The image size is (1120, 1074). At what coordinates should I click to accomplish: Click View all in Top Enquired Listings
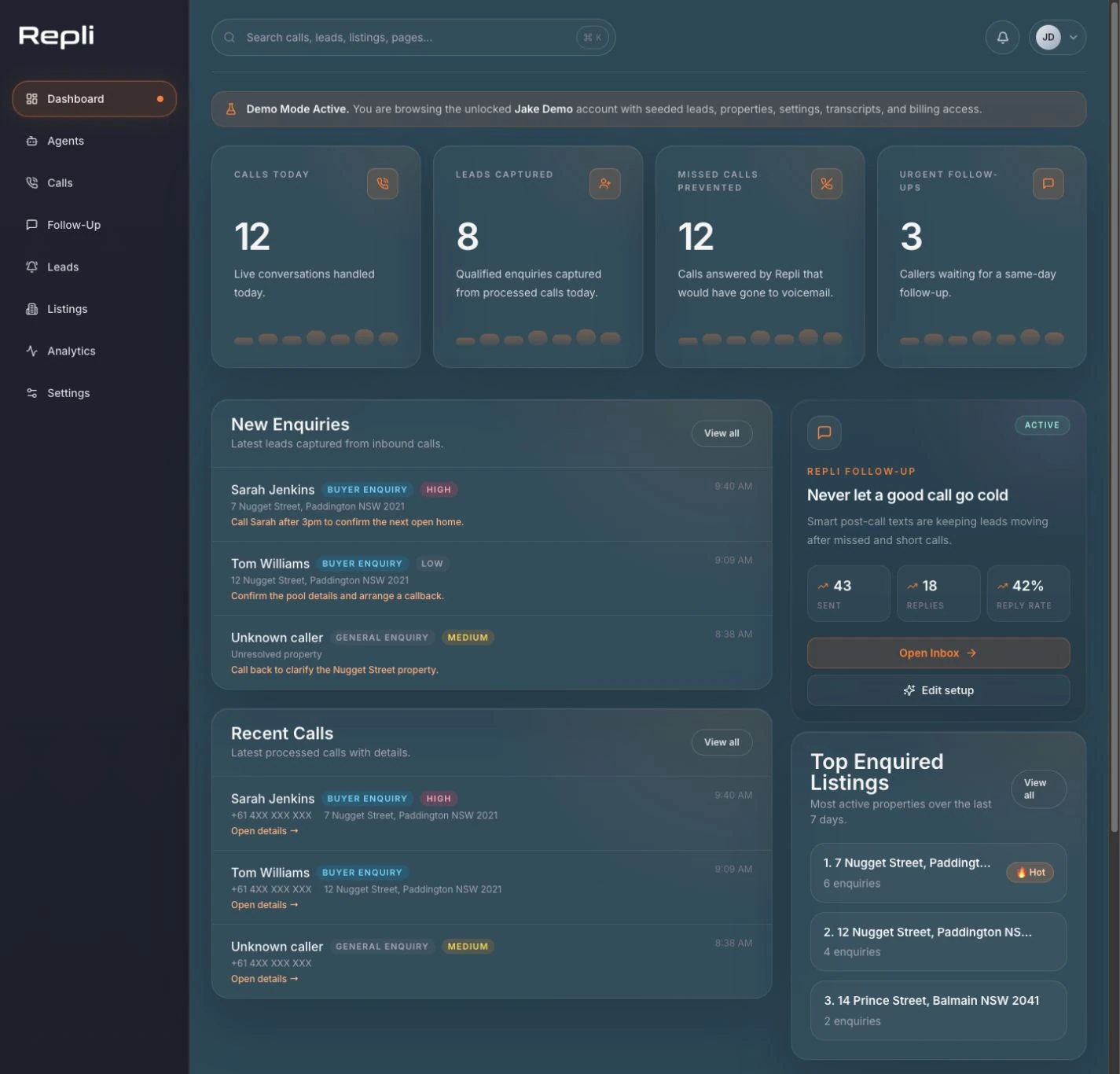[x=1038, y=789]
